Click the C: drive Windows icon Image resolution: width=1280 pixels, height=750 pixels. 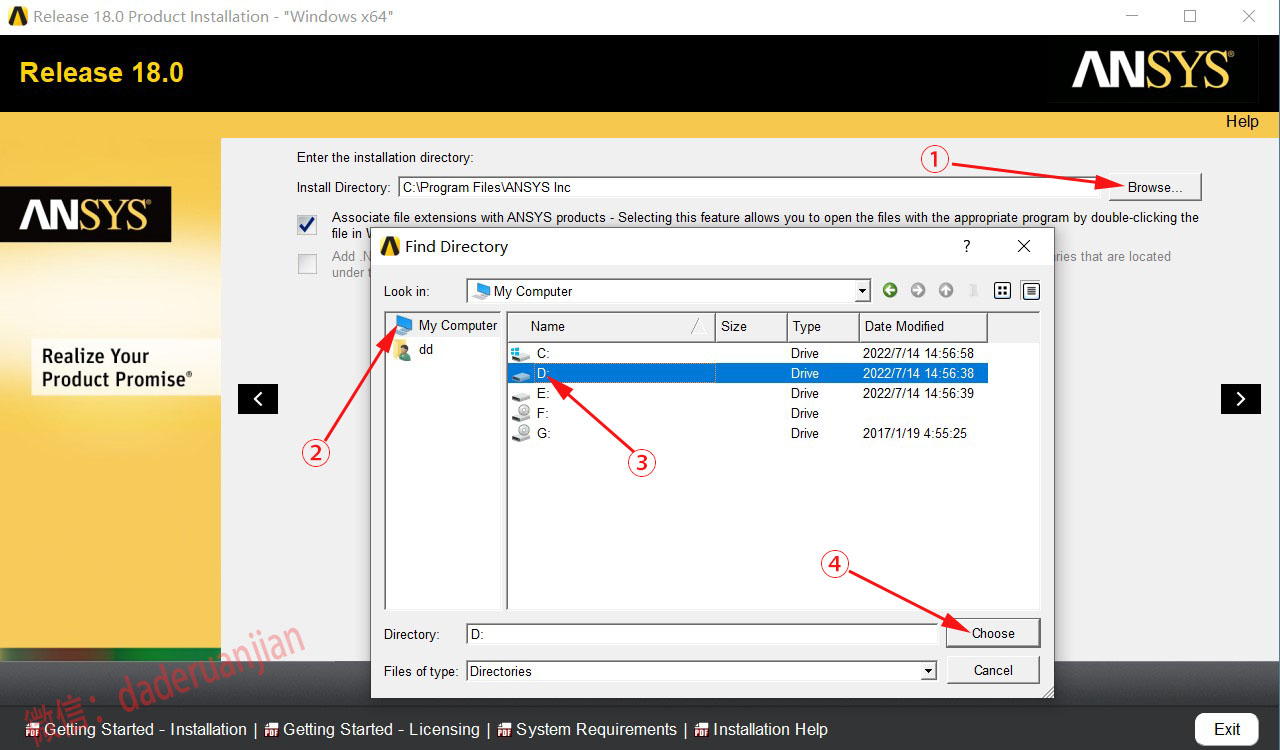(521, 353)
